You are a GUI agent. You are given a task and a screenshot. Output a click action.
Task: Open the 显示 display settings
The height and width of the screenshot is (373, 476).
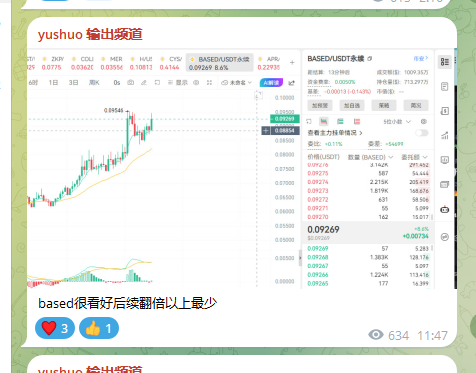pyautogui.click(x=178, y=82)
